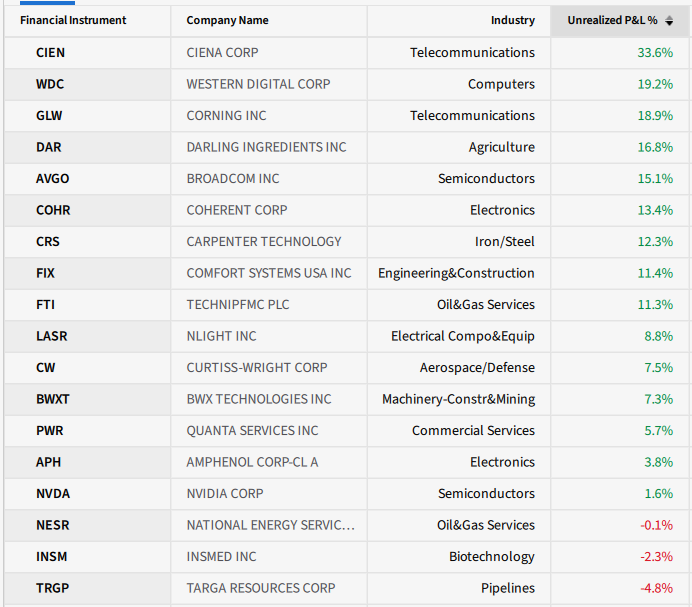Image resolution: width=692 pixels, height=607 pixels.
Task: Click the 33.6% unrealized P&L value
Action: click(655, 52)
